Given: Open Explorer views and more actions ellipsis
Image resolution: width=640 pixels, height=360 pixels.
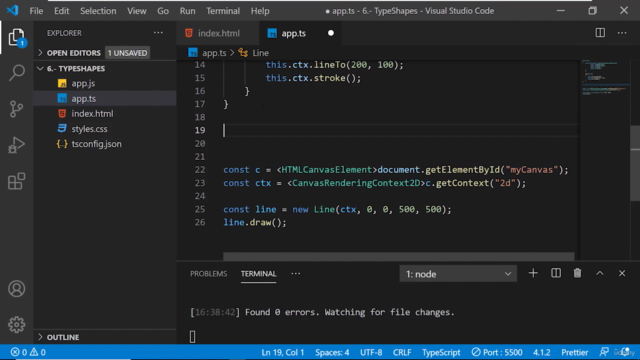Looking at the screenshot, I should click(158, 33).
